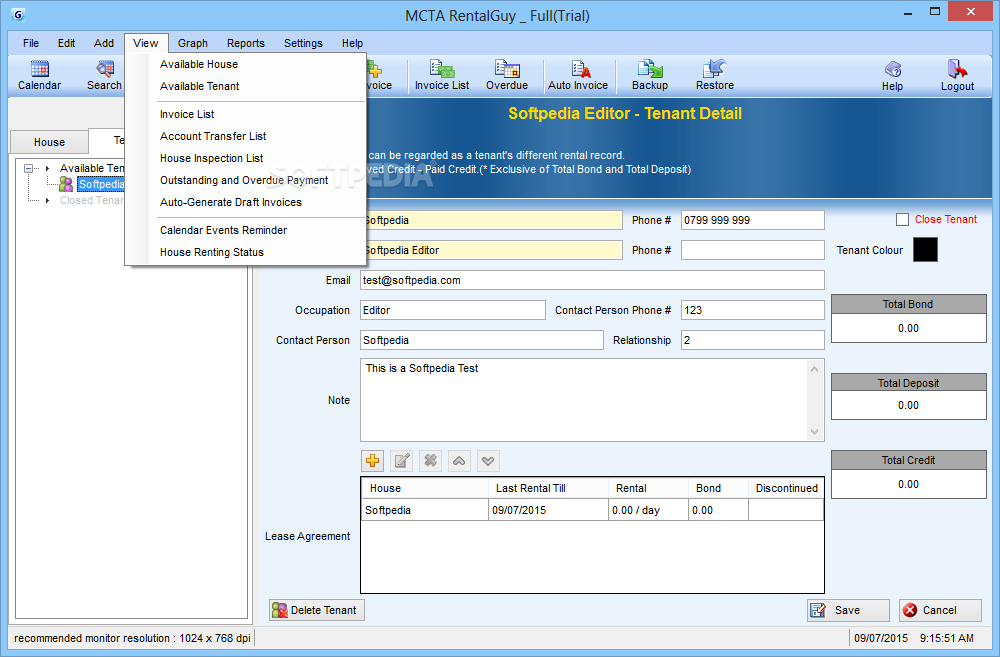The width and height of the screenshot is (1000, 657).
Task: Click Note scrollbar down arrow
Action: [x=814, y=432]
